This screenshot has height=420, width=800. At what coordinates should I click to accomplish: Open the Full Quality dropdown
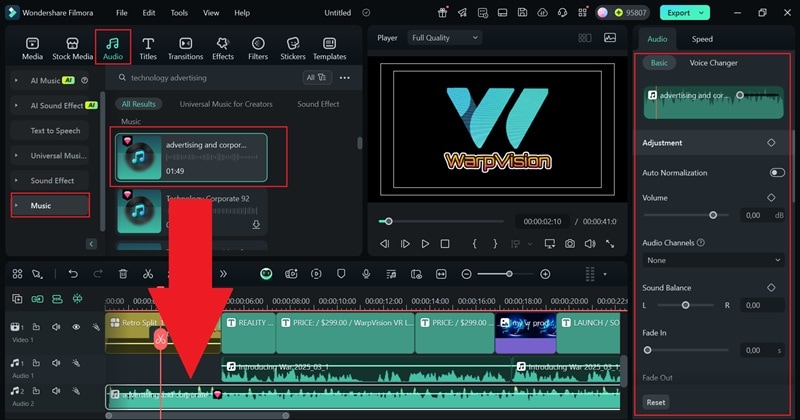pos(444,38)
